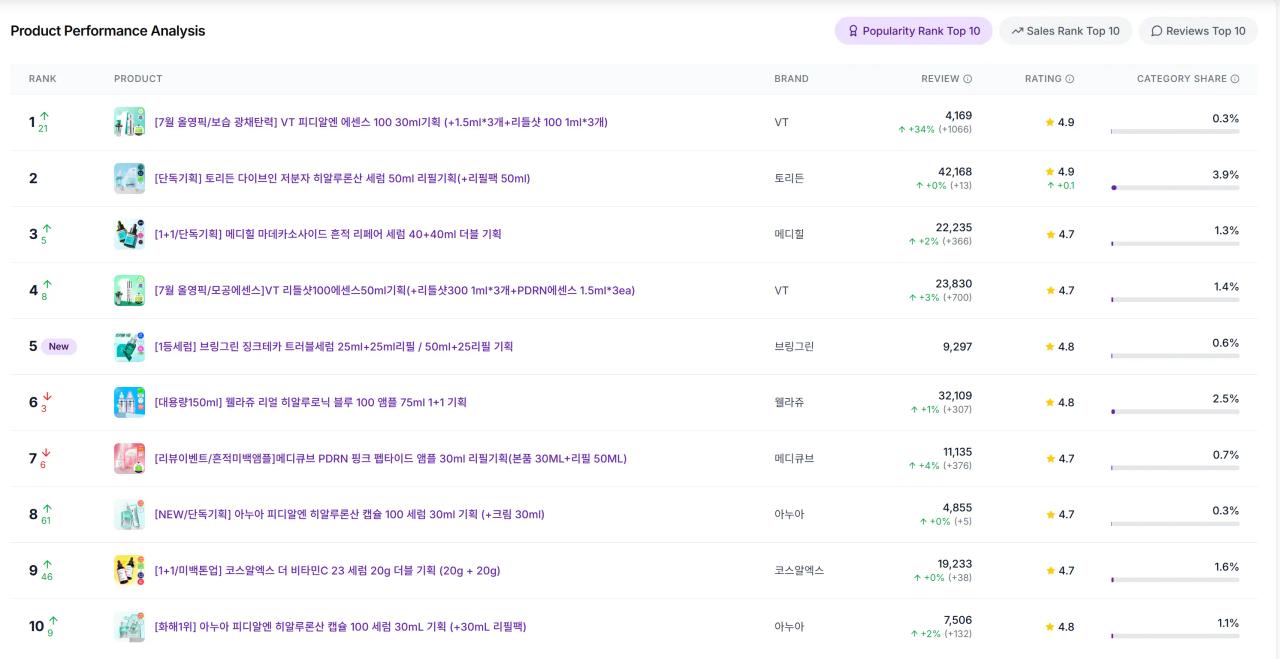Click brand name 웰라쥬
This screenshot has width=1280, height=659.
coord(789,402)
